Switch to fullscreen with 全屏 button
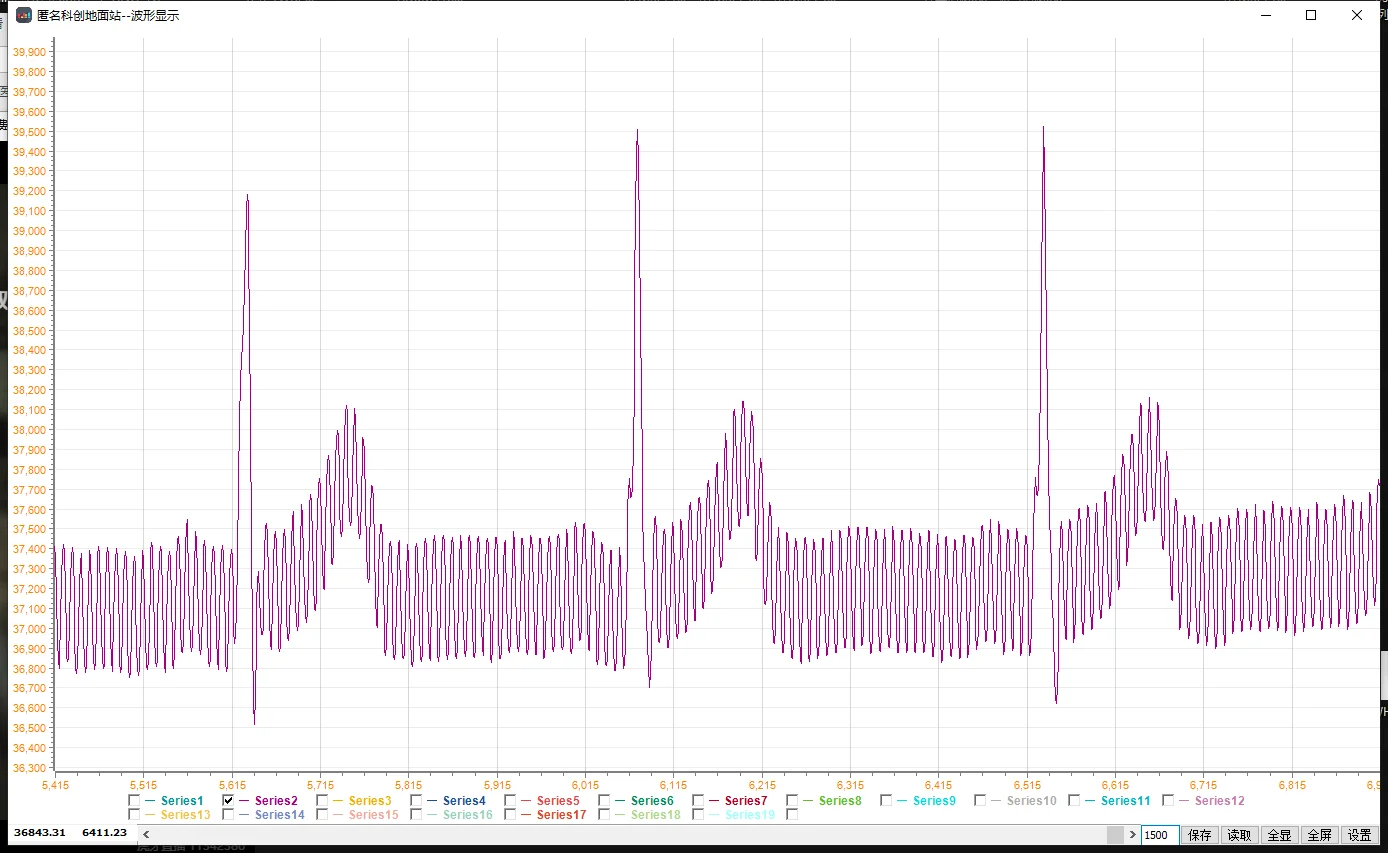 click(x=1319, y=835)
